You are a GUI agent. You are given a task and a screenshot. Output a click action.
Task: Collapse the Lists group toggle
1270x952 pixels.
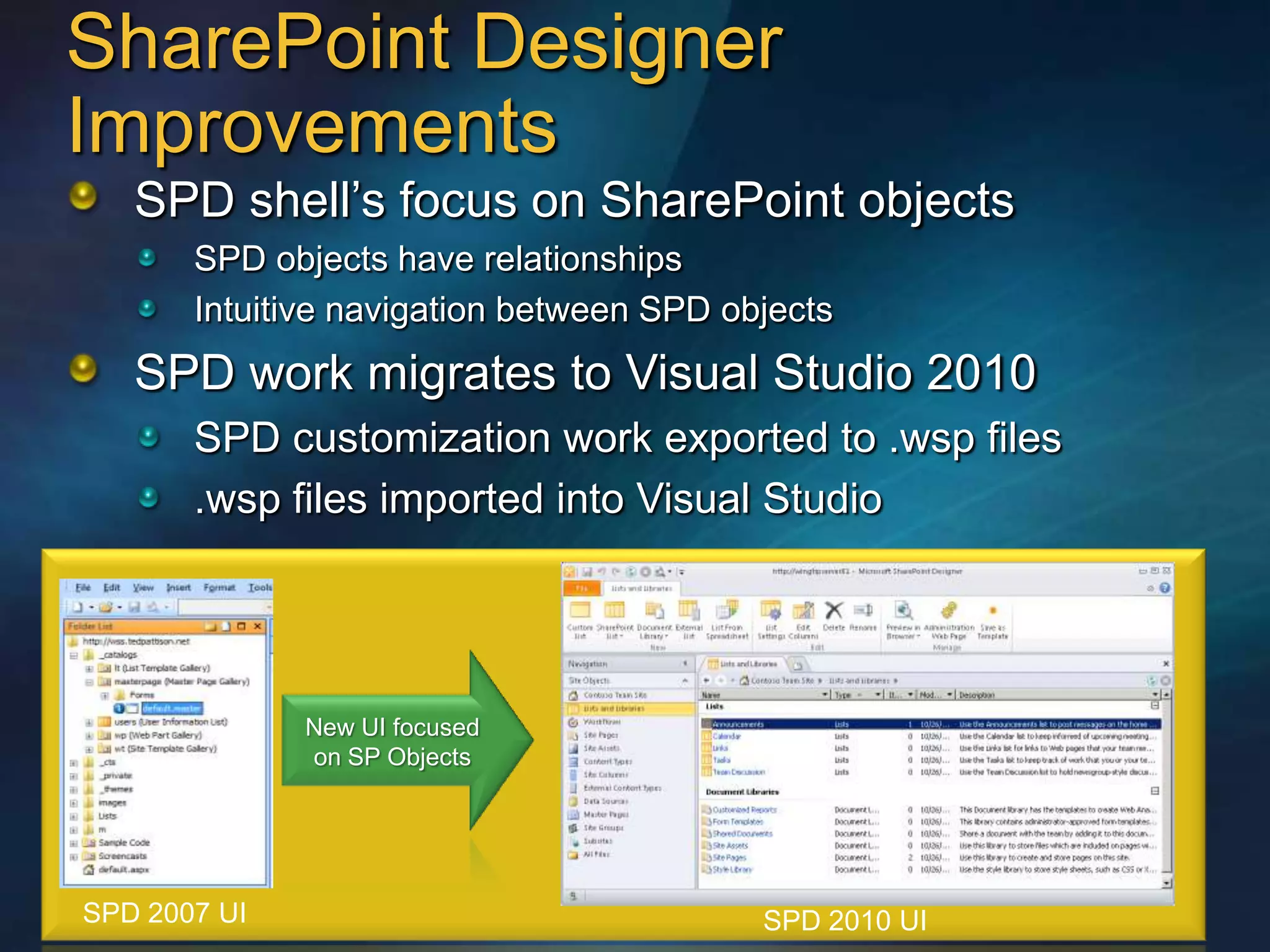coord(1155,705)
